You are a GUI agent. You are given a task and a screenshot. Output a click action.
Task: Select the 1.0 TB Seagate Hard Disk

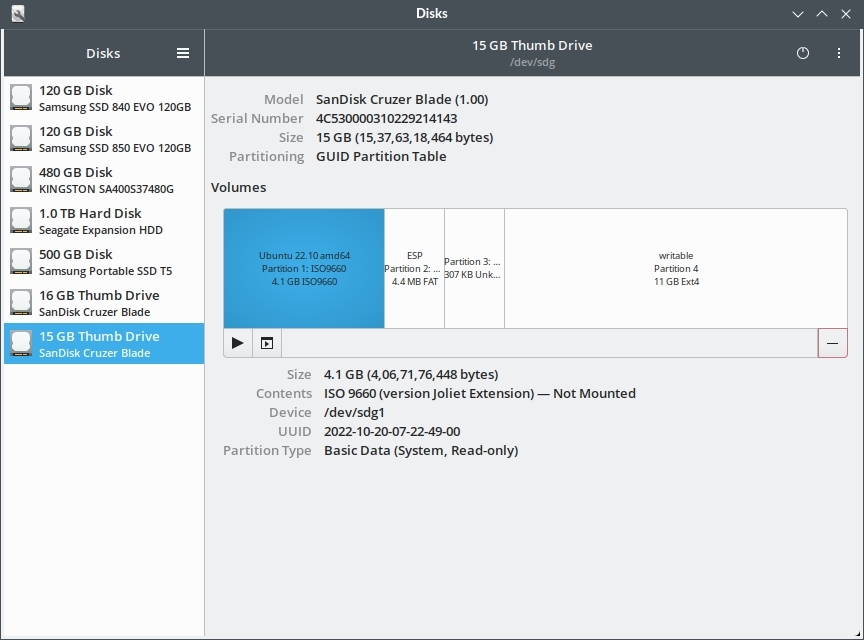tap(104, 221)
